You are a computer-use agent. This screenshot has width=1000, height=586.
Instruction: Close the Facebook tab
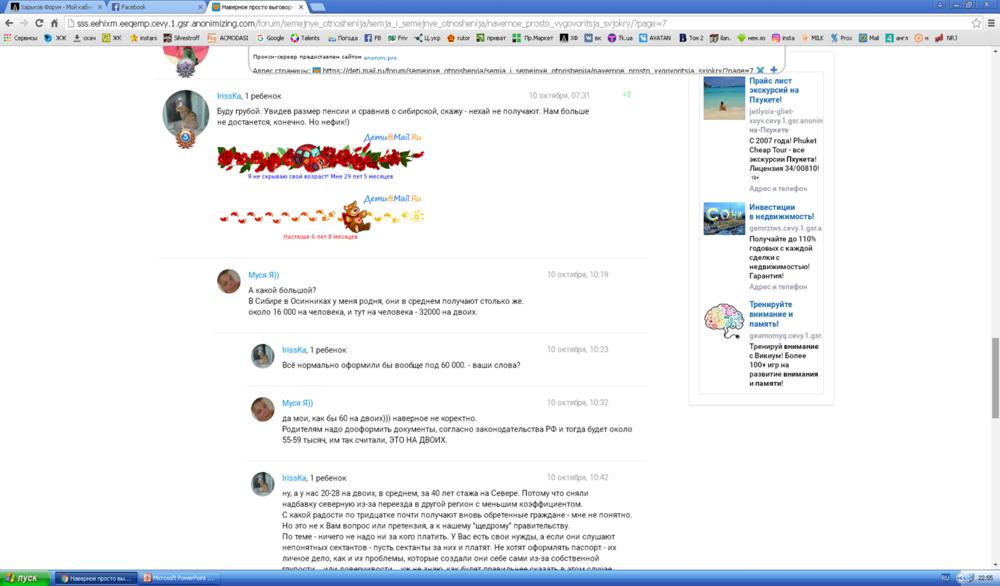(x=200, y=7)
